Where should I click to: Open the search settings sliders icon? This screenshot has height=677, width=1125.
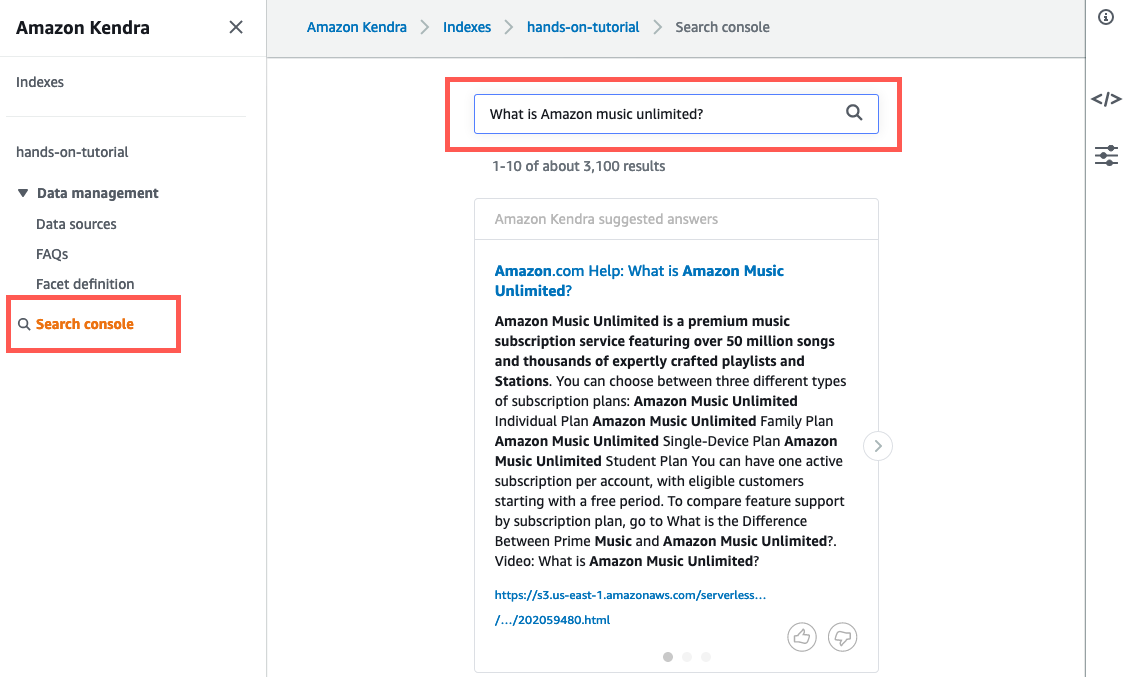[x=1105, y=155]
